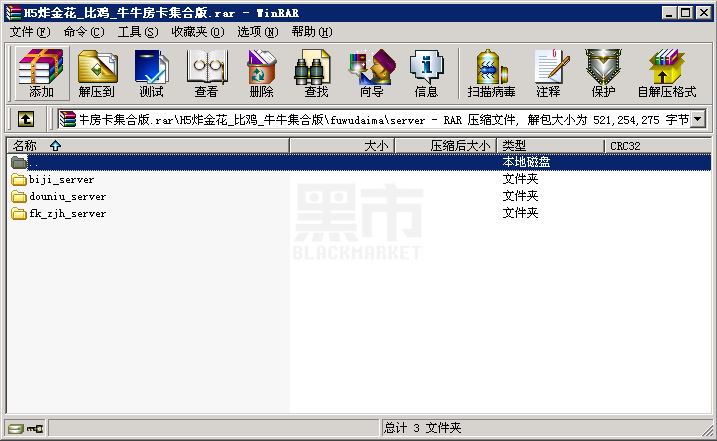Click the key password status bar icon
The width and height of the screenshot is (717, 441).
tap(35, 429)
